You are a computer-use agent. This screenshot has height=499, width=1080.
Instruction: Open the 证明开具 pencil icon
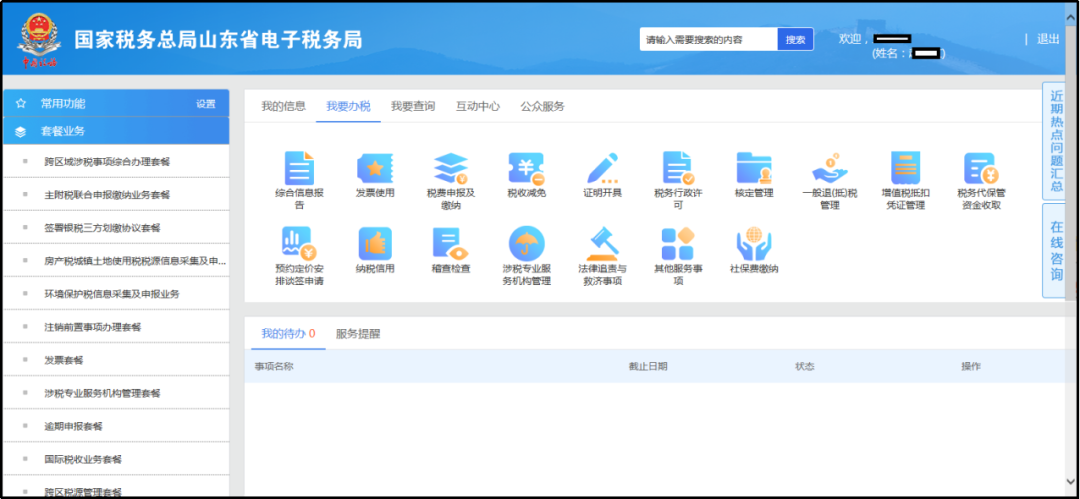(603, 169)
